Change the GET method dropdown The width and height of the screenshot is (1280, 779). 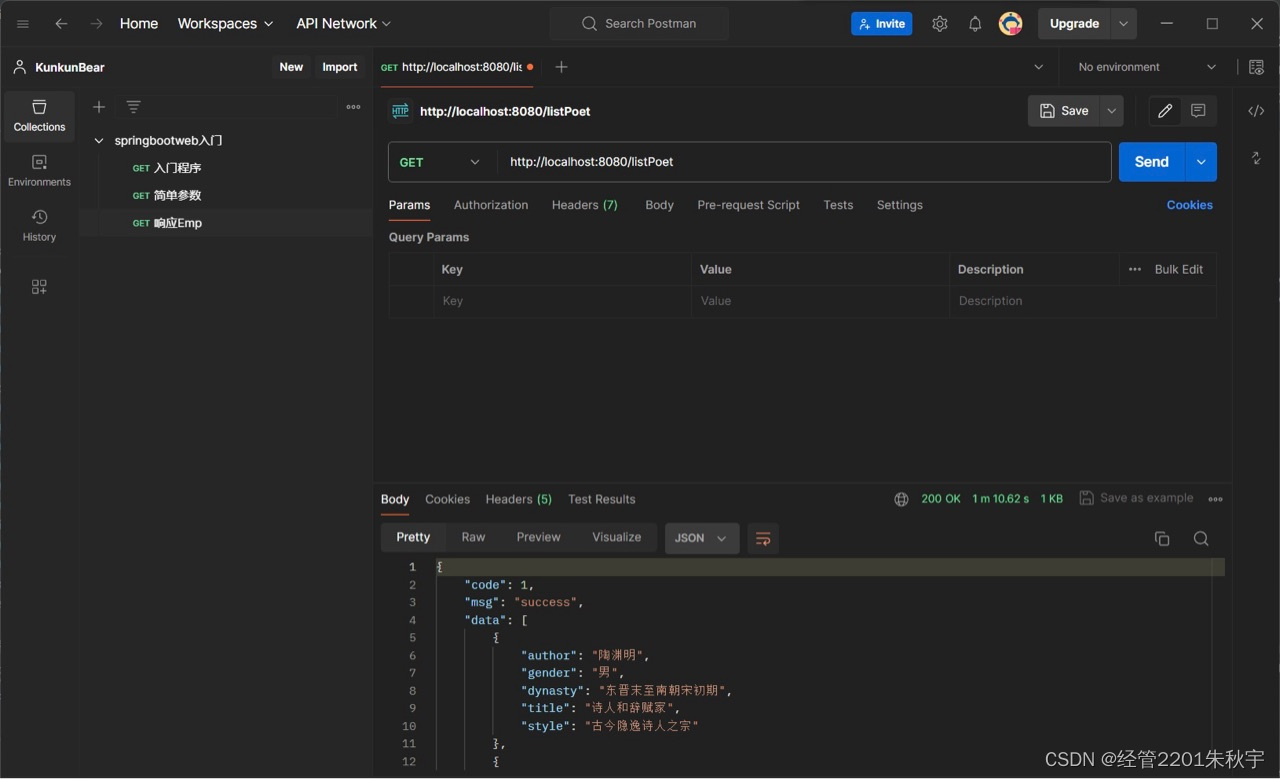point(441,162)
